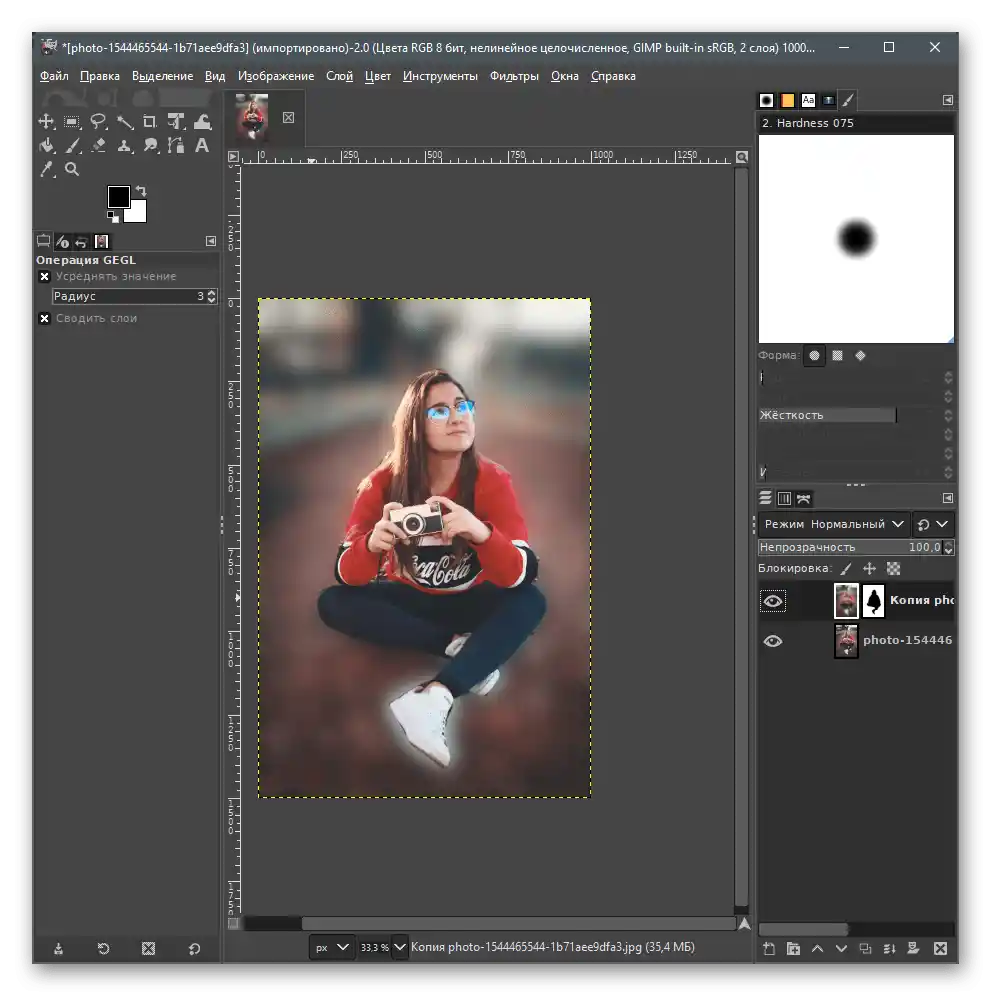Open tool options panel configuration menu
Image resolution: width=991 pixels, height=996 pixels.
[x=212, y=241]
